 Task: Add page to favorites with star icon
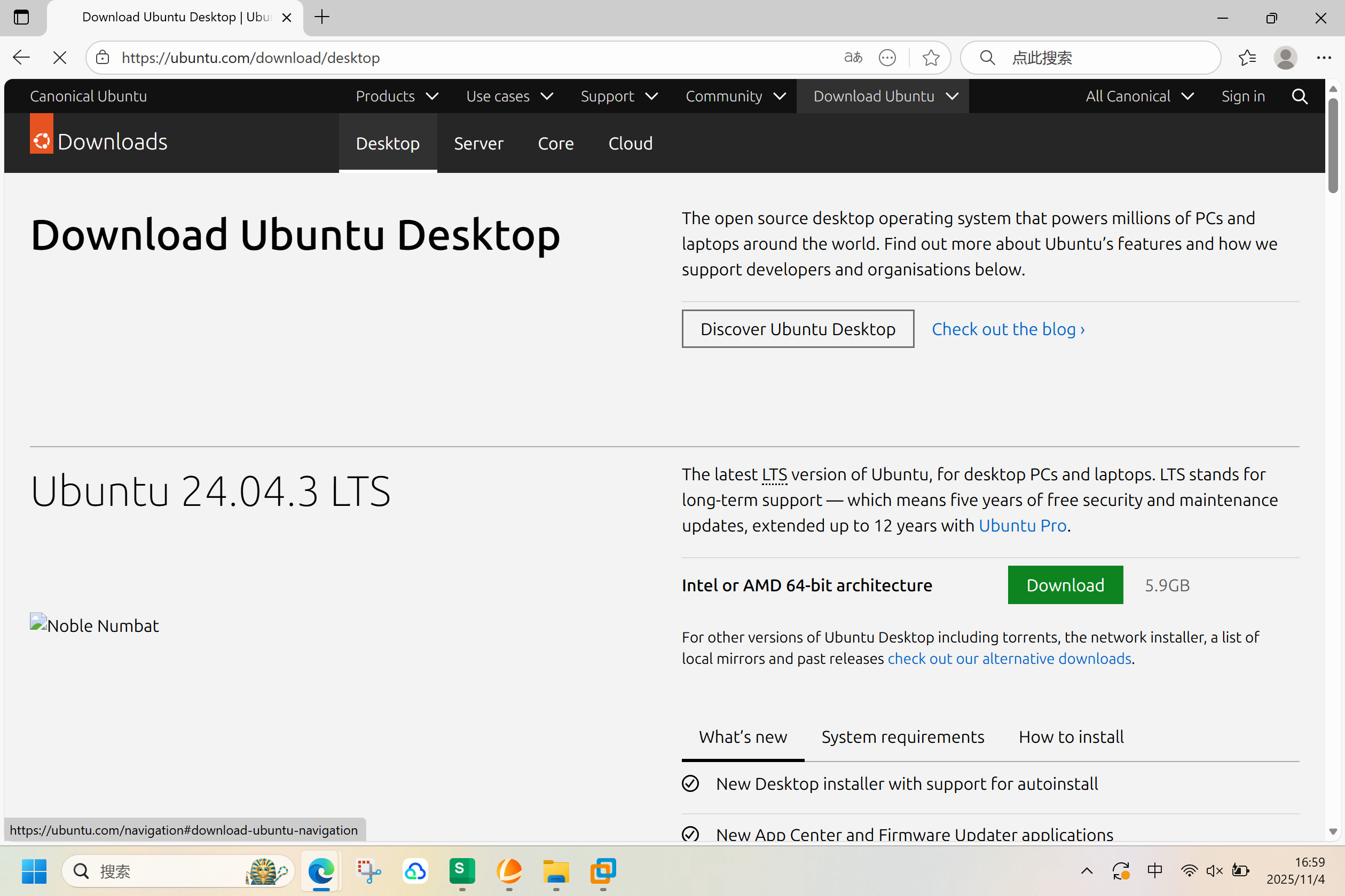931,58
